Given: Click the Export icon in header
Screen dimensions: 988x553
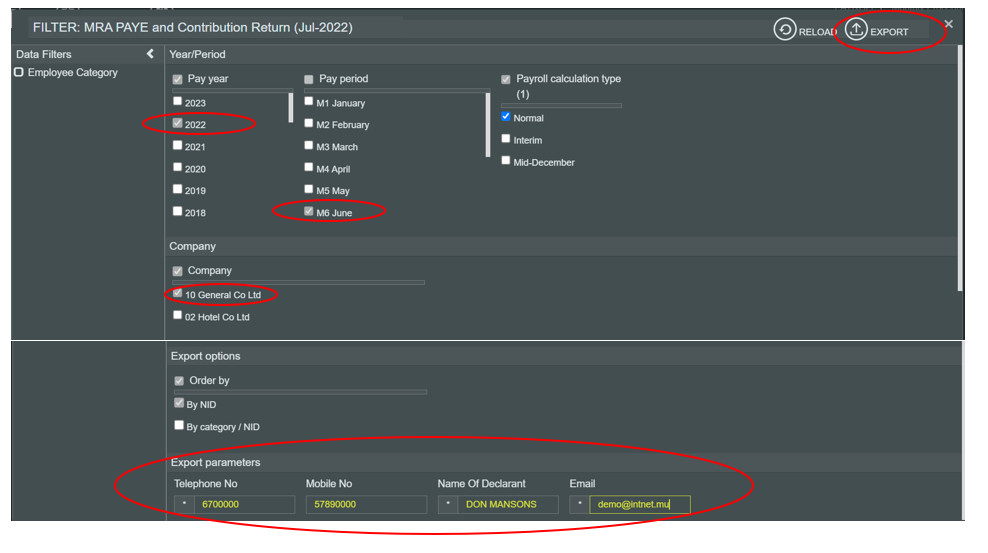Looking at the screenshot, I should (x=857, y=30).
